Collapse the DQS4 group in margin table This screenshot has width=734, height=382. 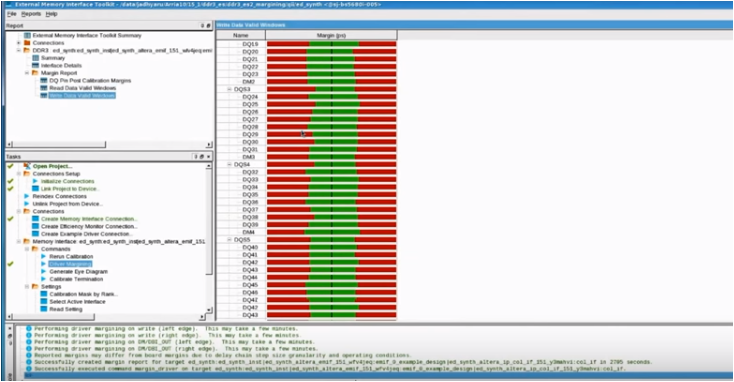pyautogui.click(x=229, y=164)
